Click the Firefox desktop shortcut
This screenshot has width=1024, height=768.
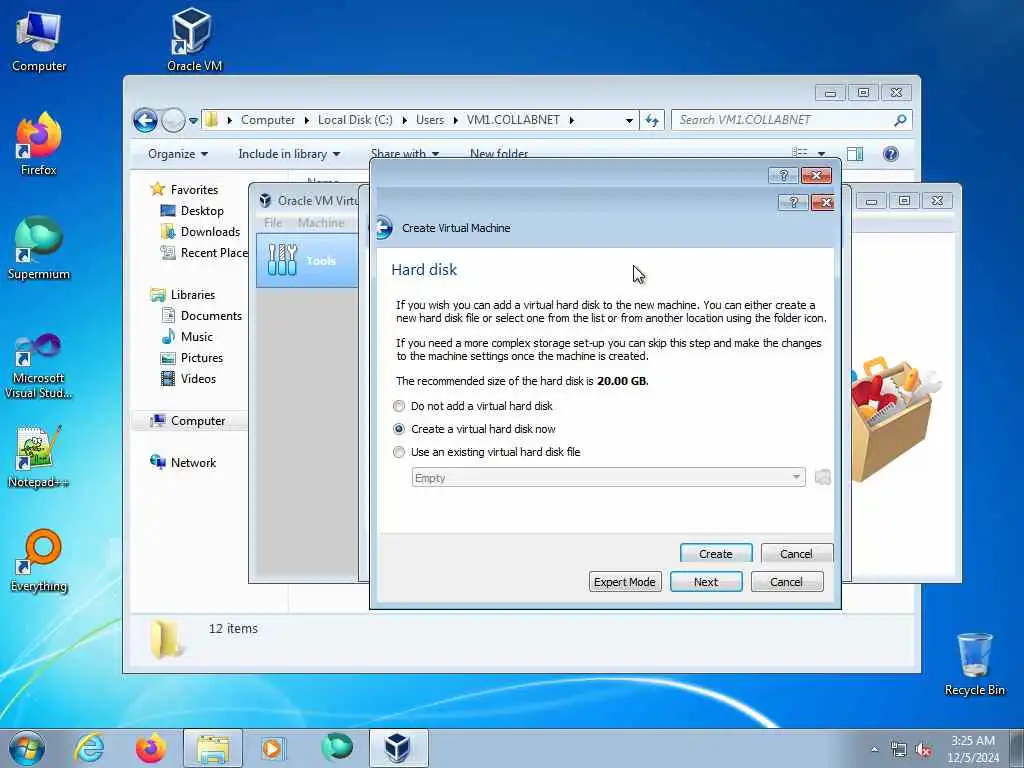tap(39, 144)
